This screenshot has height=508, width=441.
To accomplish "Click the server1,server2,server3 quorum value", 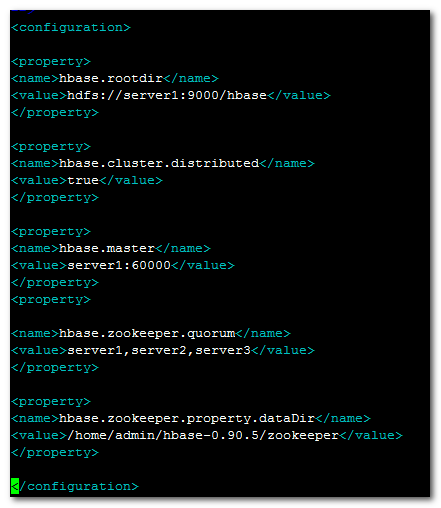I will click(159, 350).
